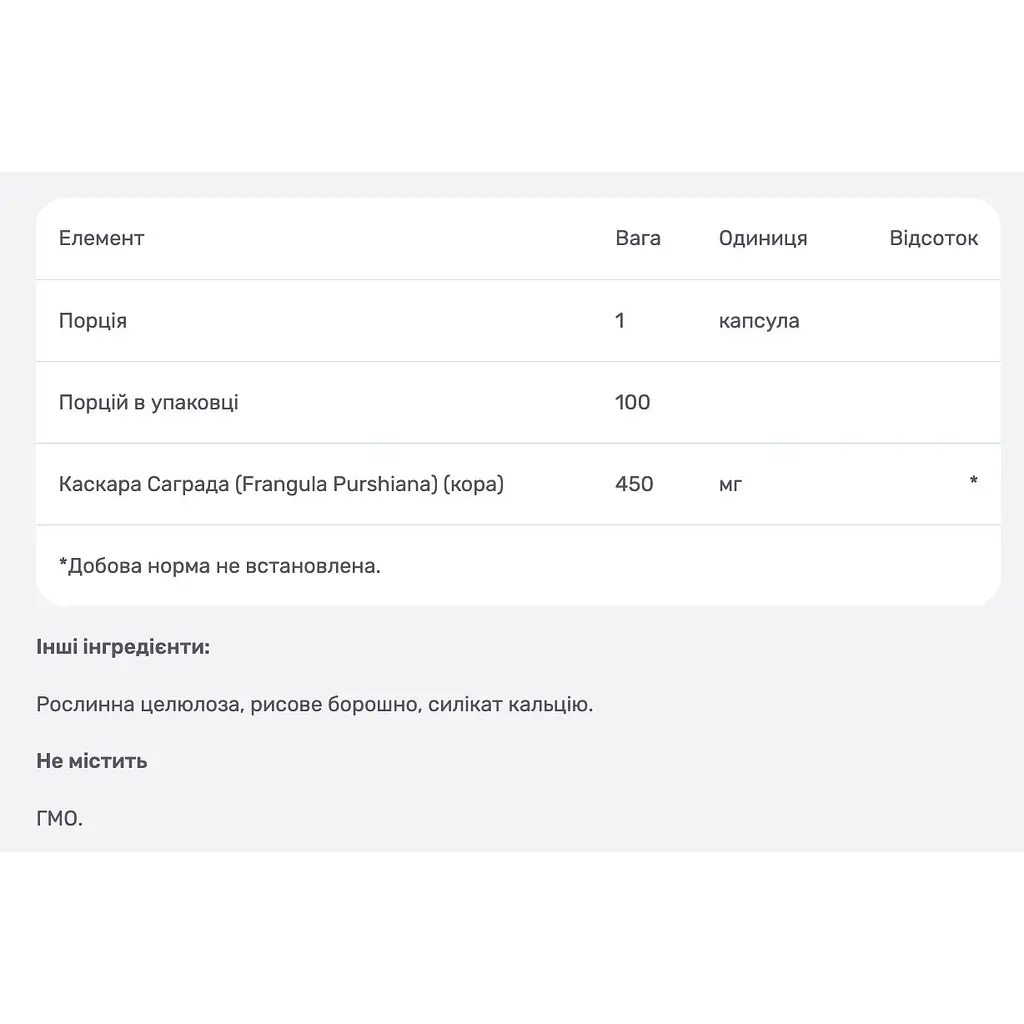Click the Одиниця column header
1024x1024 pixels.
(x=763, y=238)
